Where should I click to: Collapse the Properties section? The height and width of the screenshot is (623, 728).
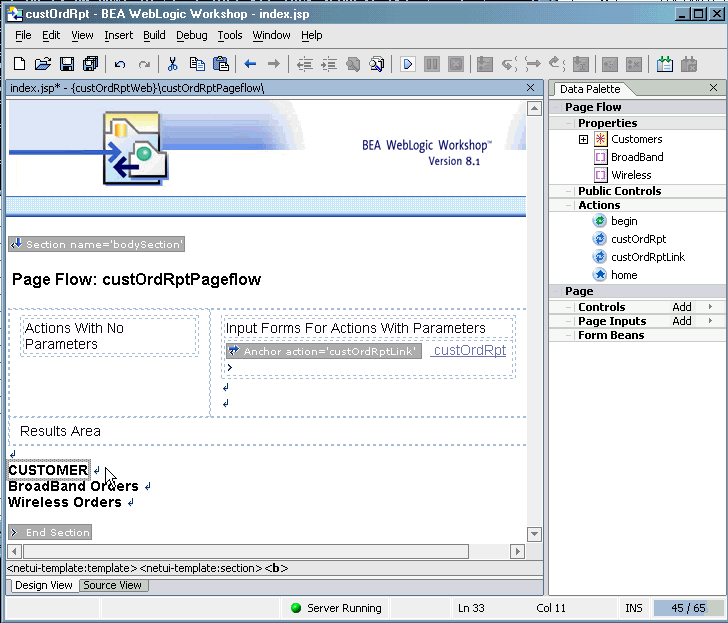tap(568, 123)
